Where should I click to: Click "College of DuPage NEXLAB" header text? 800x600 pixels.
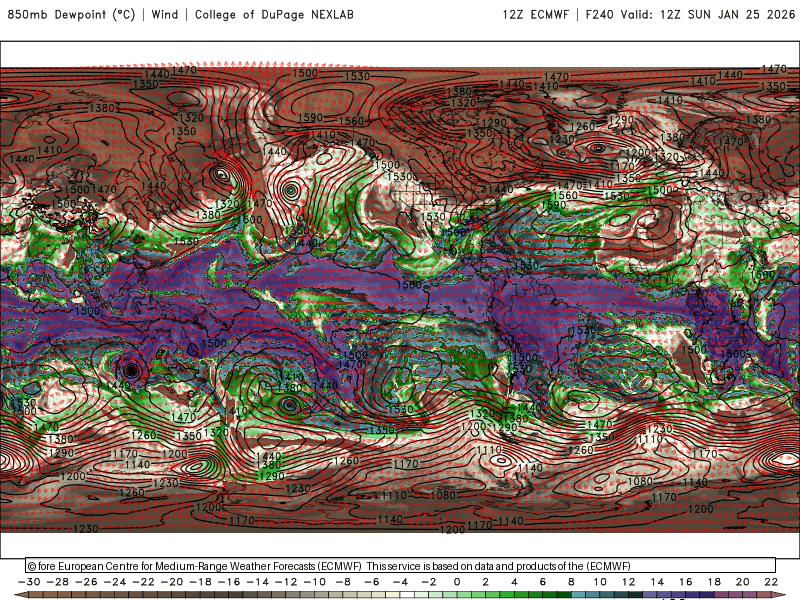click(x=274, y=15)
